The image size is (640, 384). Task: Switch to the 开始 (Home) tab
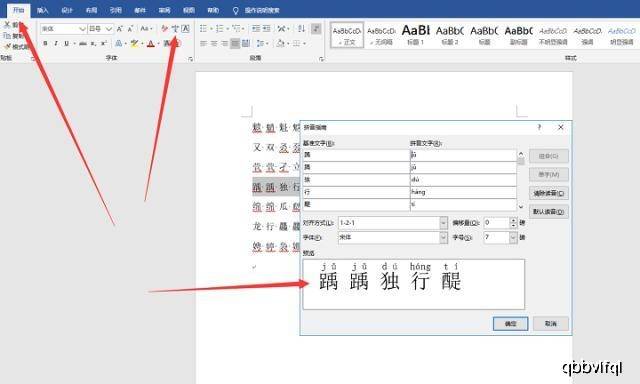[18, 10]
